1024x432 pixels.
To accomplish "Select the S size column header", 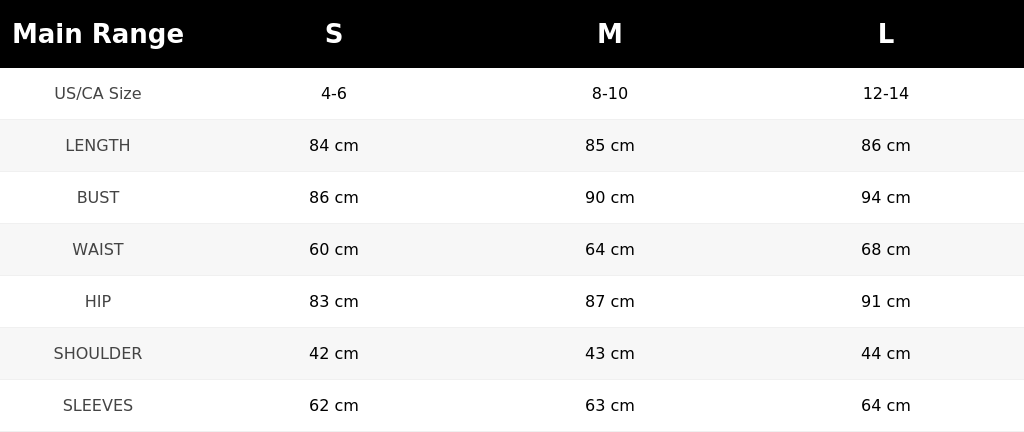I will 334,34.
